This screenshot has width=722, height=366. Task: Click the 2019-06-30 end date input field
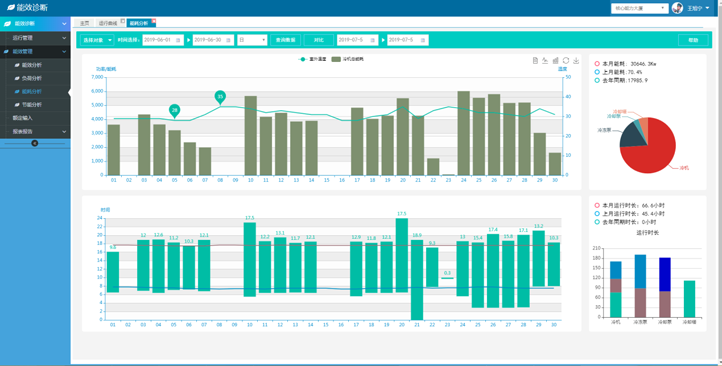coord(213,40)
